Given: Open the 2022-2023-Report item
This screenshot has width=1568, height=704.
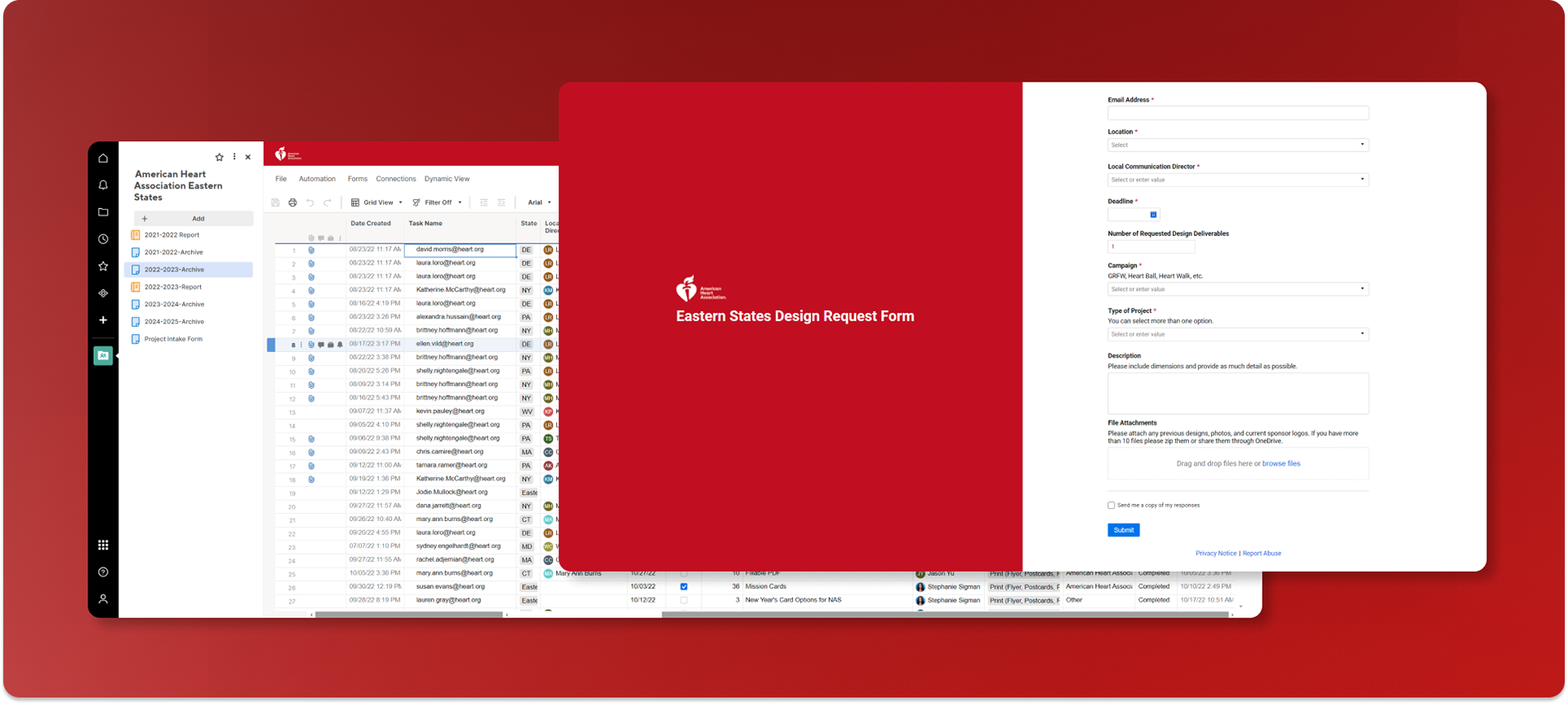Looking at the screenshot, I should click(x=172, y=287).
